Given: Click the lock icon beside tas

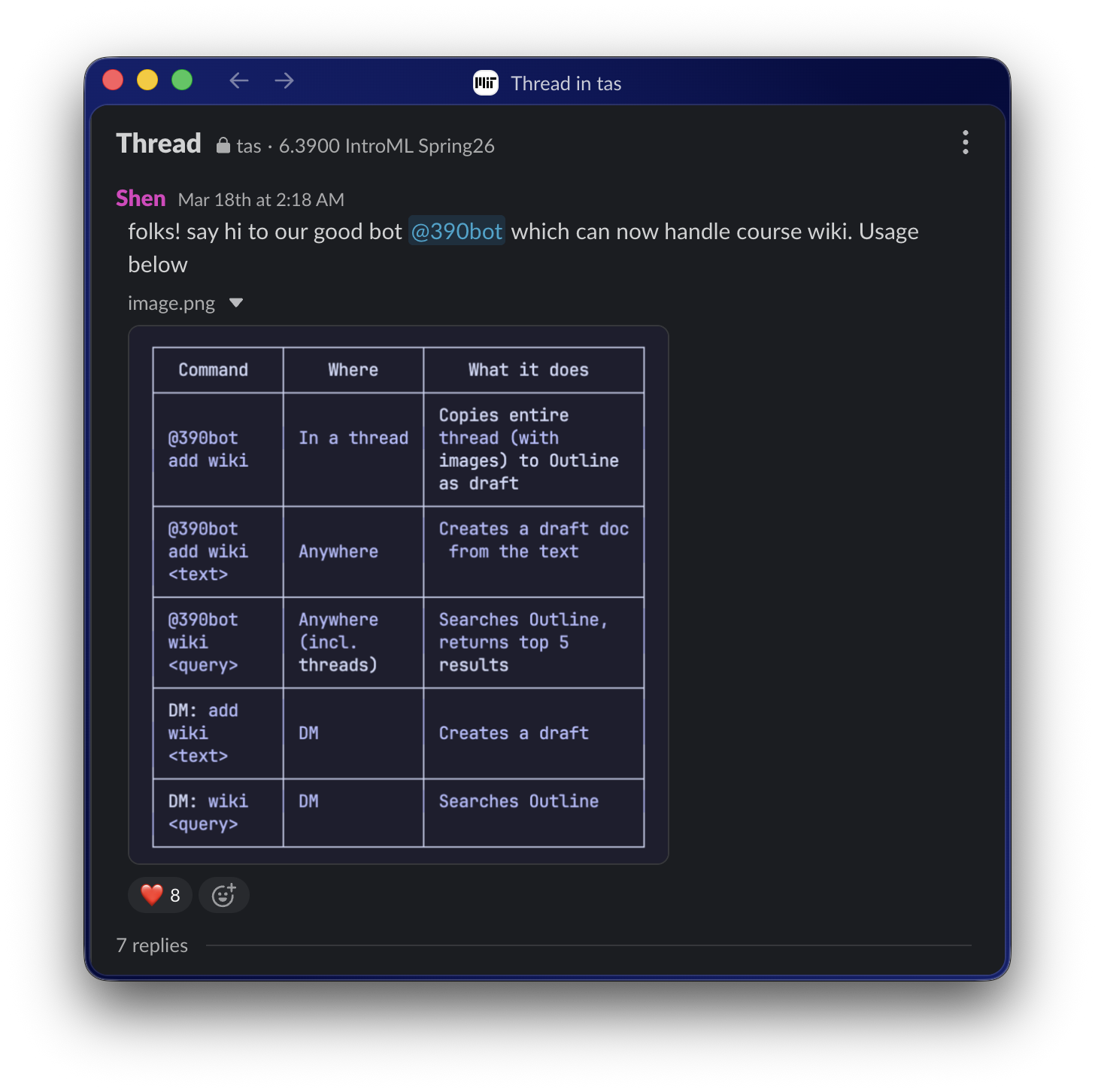Looking at the screenshot, I should click(223, 145).
